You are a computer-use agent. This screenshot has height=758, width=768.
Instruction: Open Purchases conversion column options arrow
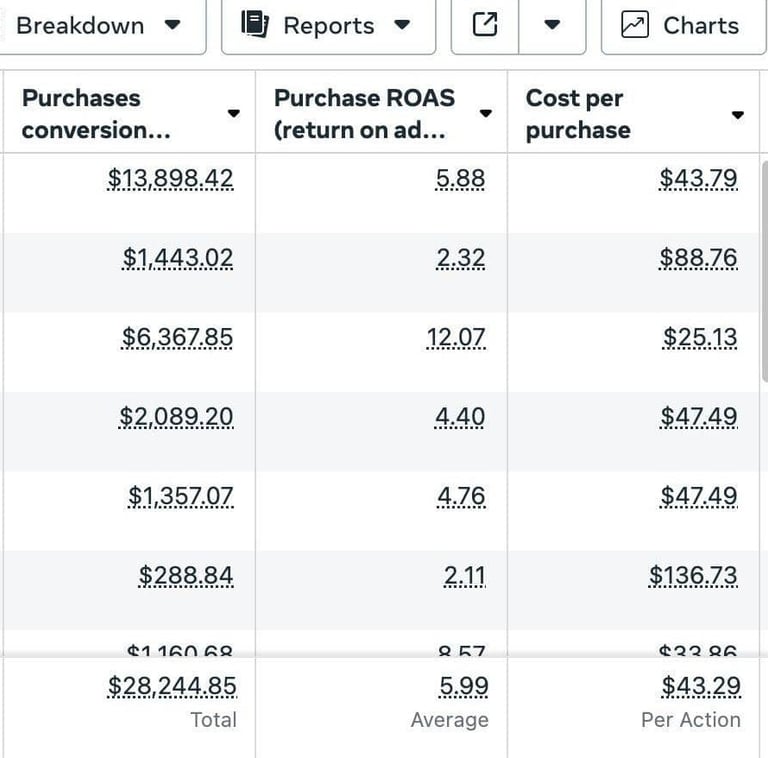pos(234,114)
